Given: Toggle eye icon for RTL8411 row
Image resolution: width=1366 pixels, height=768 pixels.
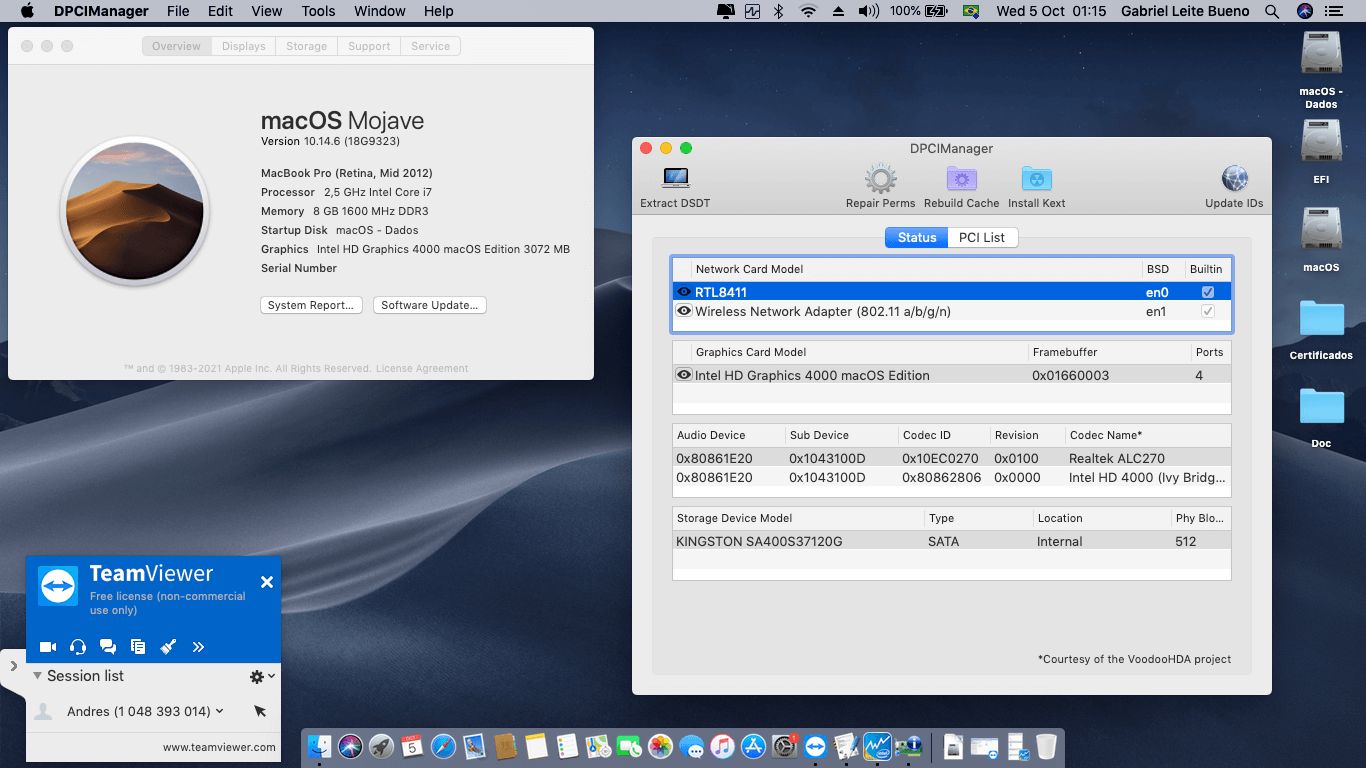Looking at the screenshot, I should click(x=684, y=292).
